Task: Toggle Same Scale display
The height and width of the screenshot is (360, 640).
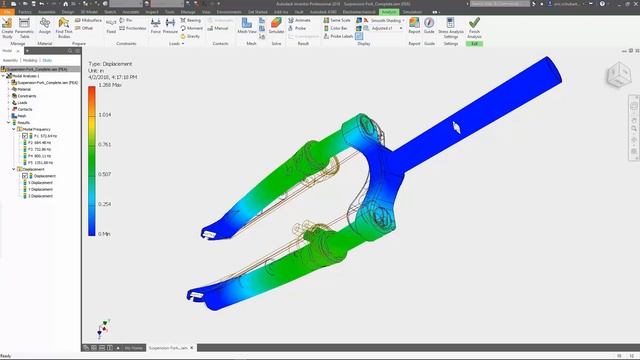Action: [x=337, y=20]
